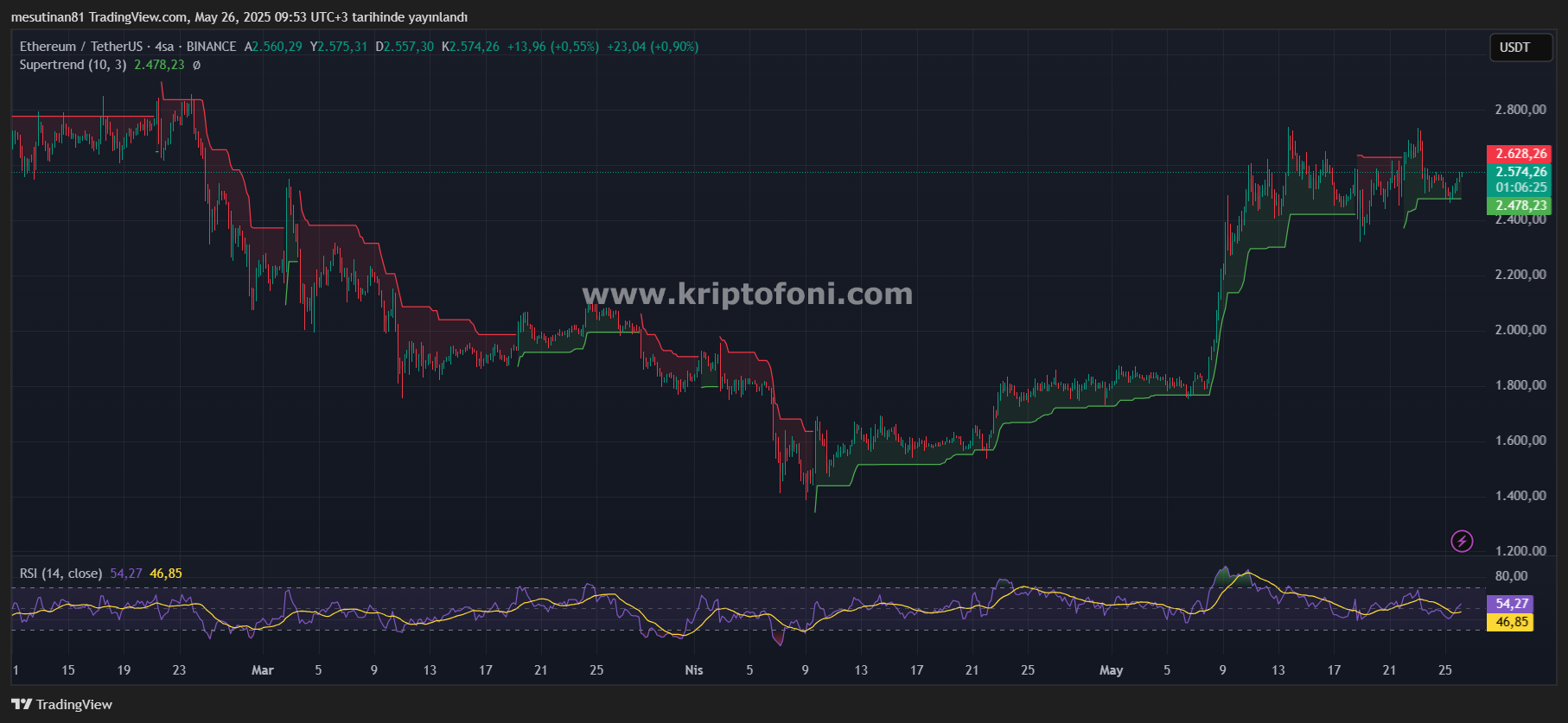Click the low value D2.557,30 in the legend

(x=405, y=47)
